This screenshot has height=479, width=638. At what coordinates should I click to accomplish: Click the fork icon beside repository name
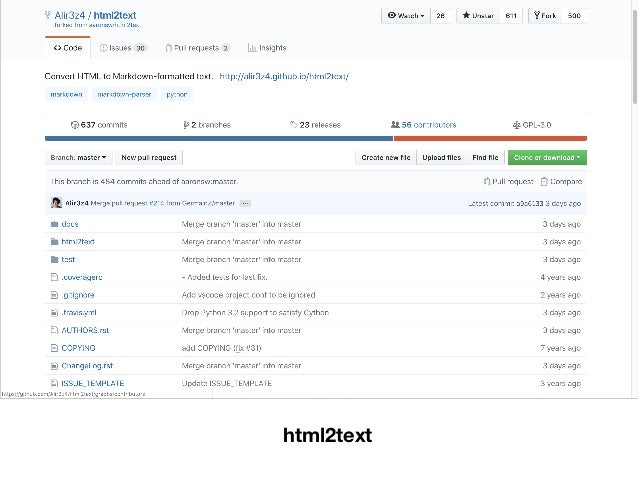click(x=48, y=15)
